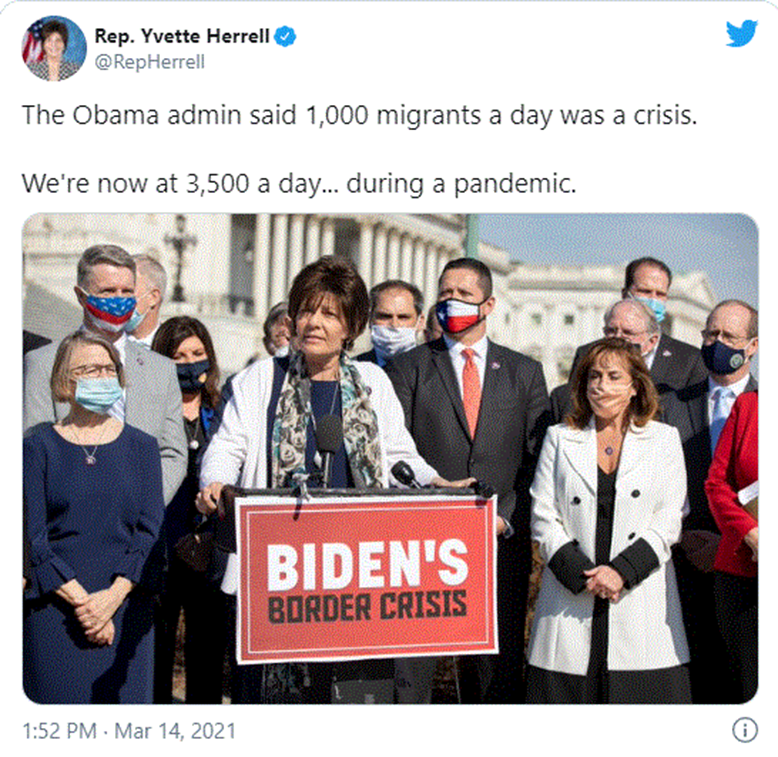Click the BIDEN'S word on the red sign
778x757 pixels.
pos(368,565)
